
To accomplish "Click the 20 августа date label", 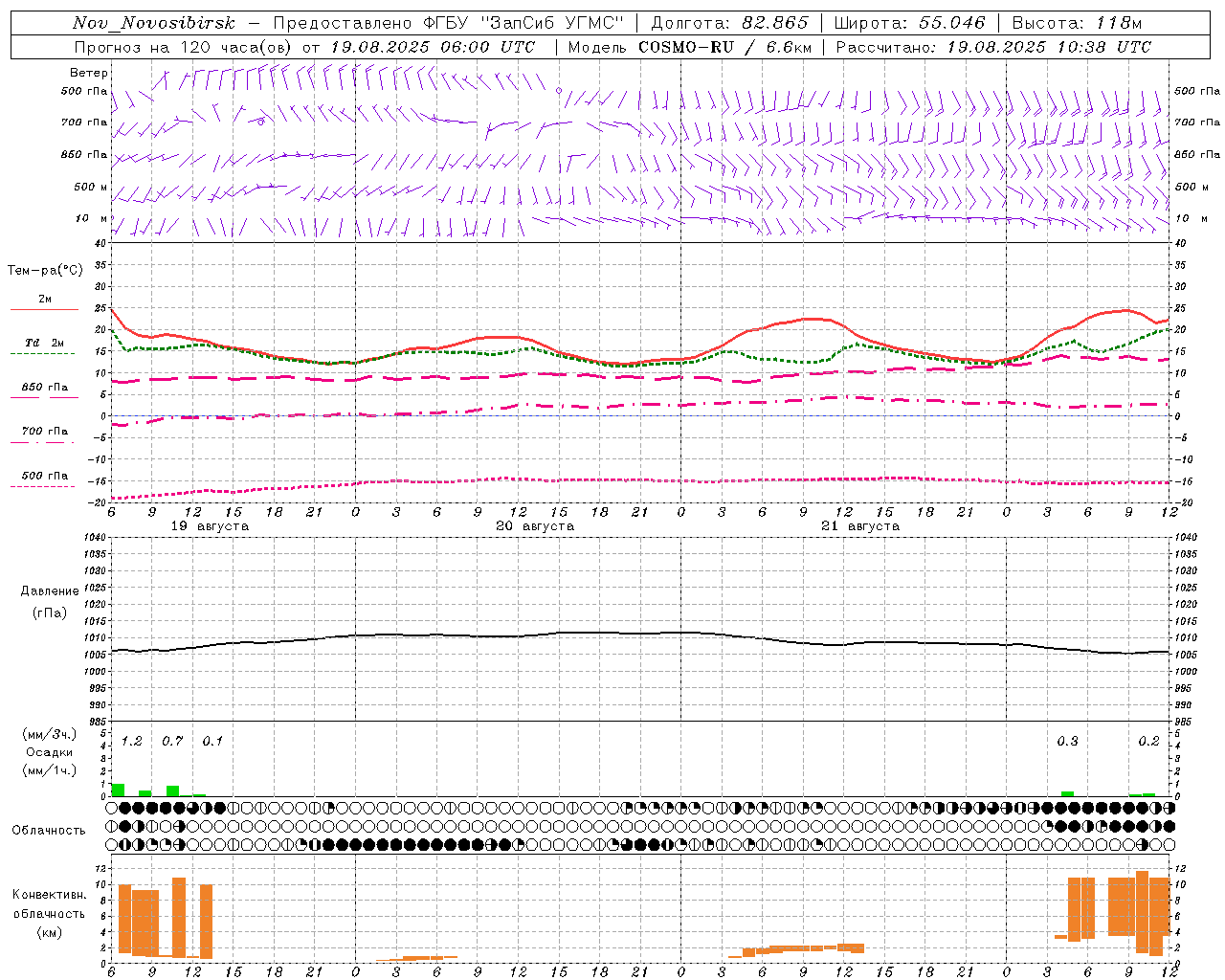I will [535, 526].
